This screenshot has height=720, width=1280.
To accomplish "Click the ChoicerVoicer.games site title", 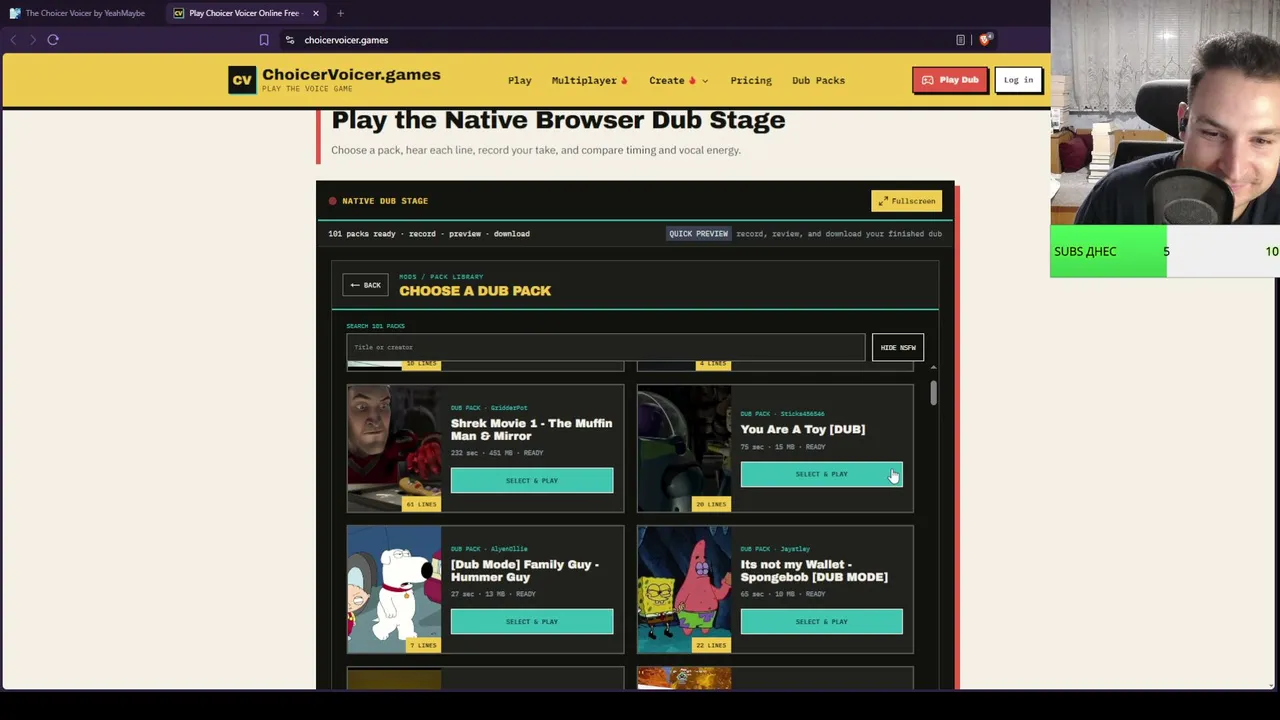I will coord(351,75).
